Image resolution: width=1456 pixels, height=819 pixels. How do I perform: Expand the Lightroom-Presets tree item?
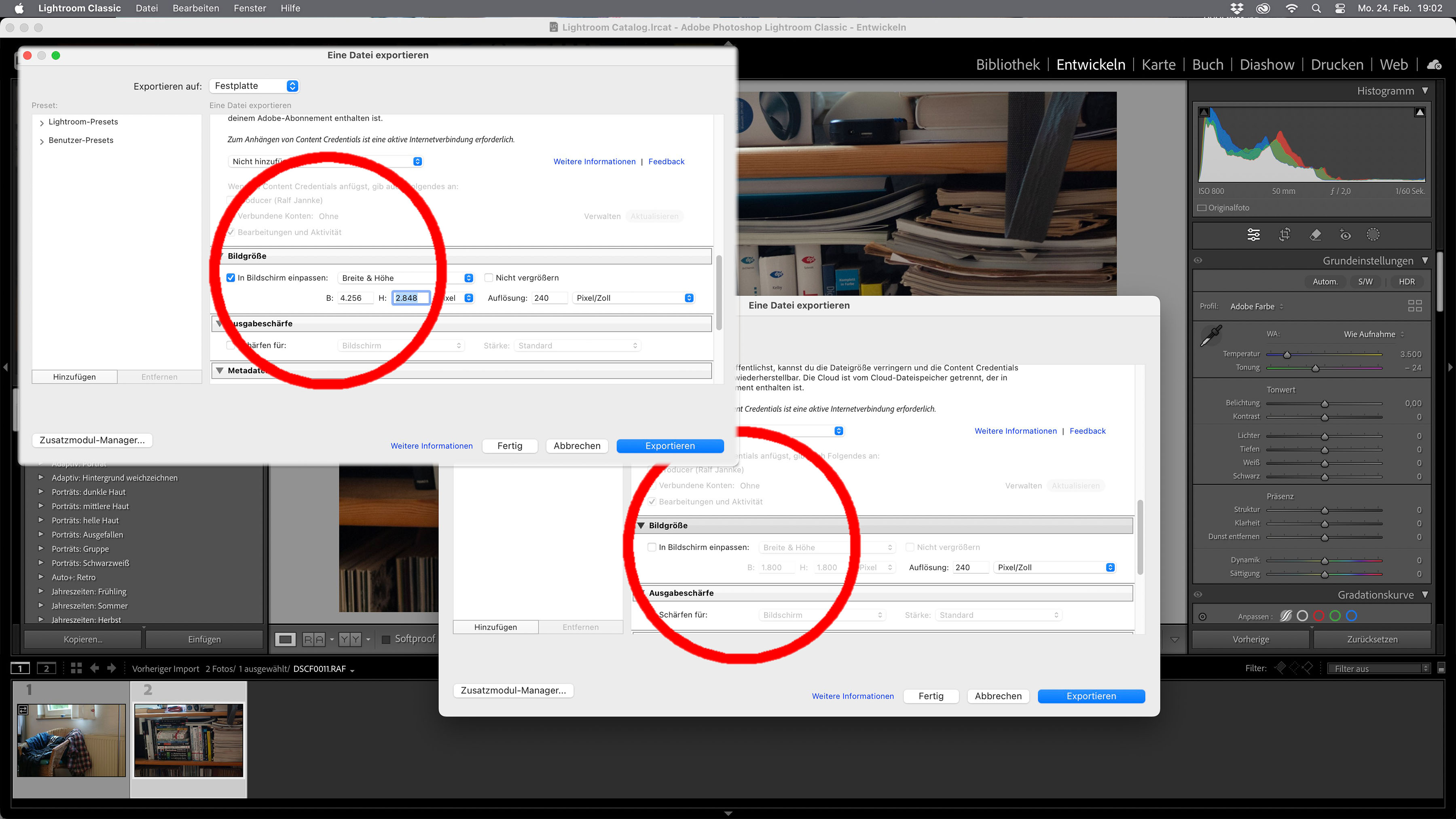coord(42,123)
